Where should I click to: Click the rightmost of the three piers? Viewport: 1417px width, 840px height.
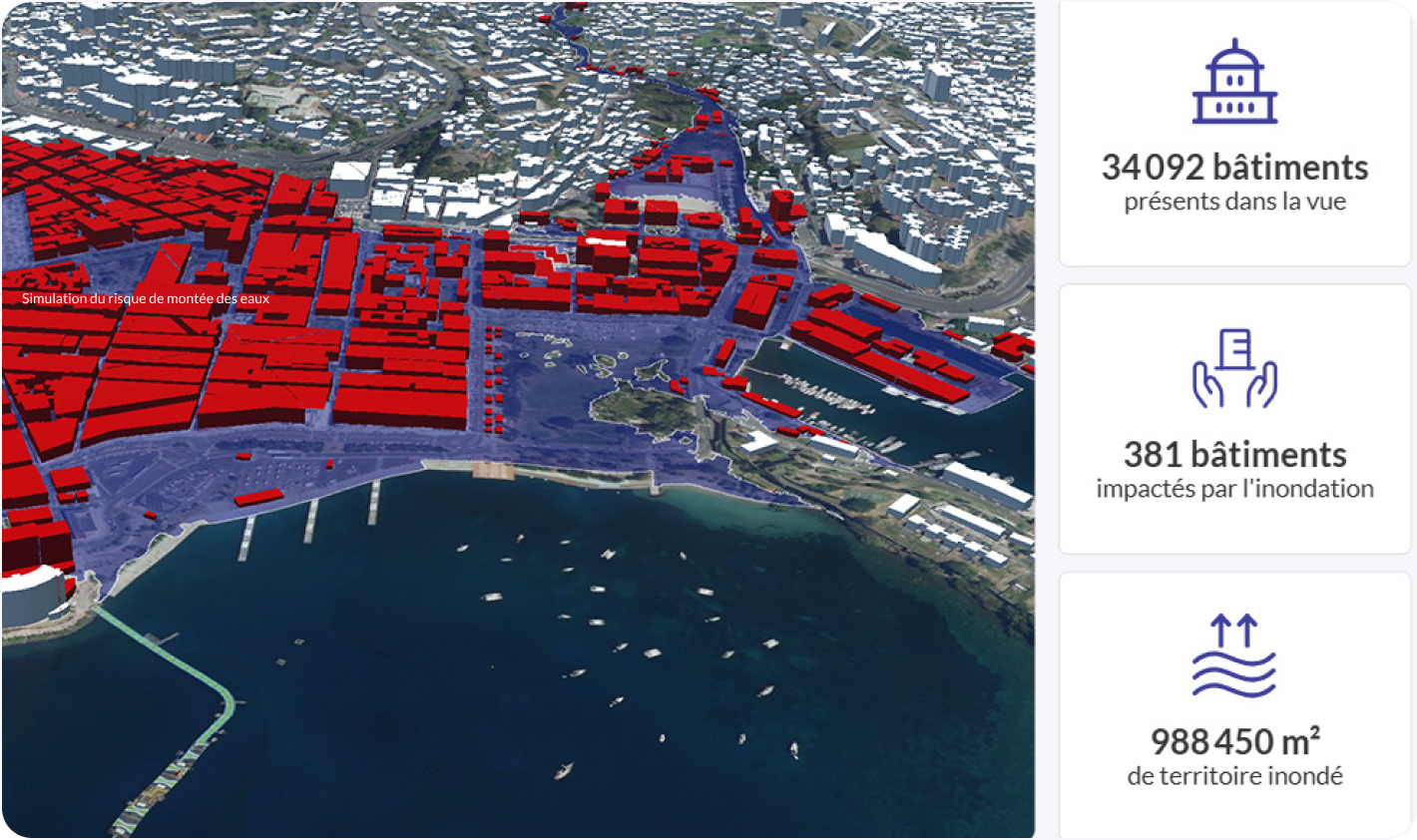pyautogui.click(x=374, y=502)
